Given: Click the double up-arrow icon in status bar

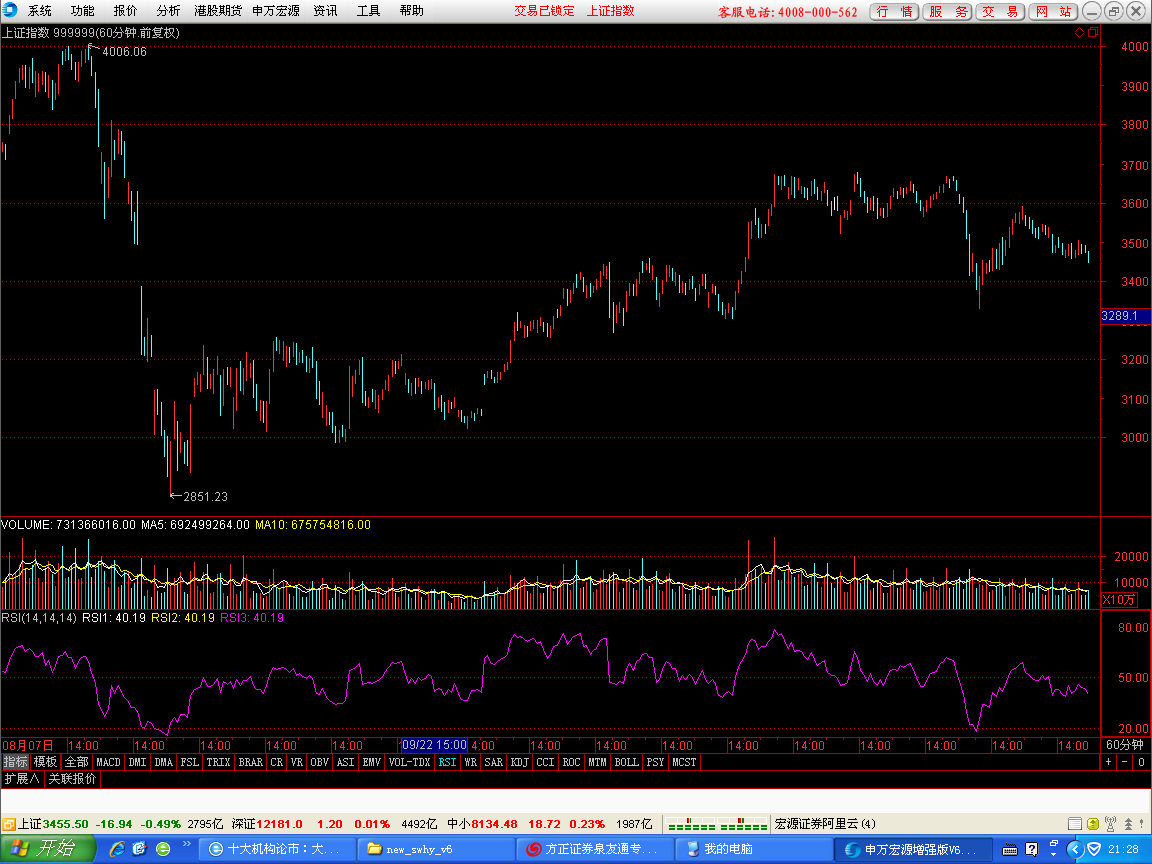Looking at the screenshot, I should [x=1128, y=824].
